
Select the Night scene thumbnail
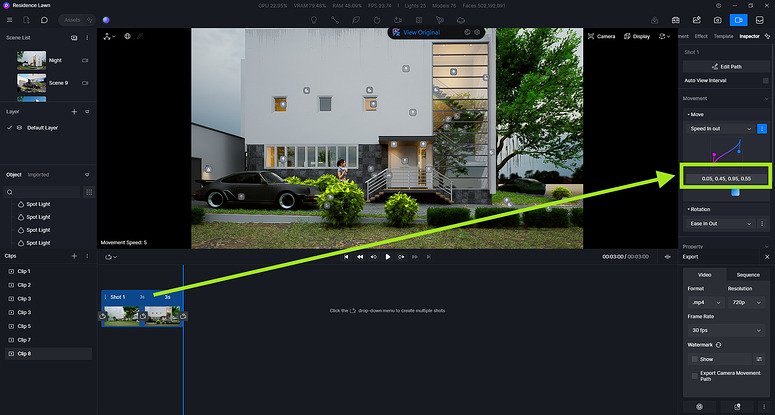31,60
